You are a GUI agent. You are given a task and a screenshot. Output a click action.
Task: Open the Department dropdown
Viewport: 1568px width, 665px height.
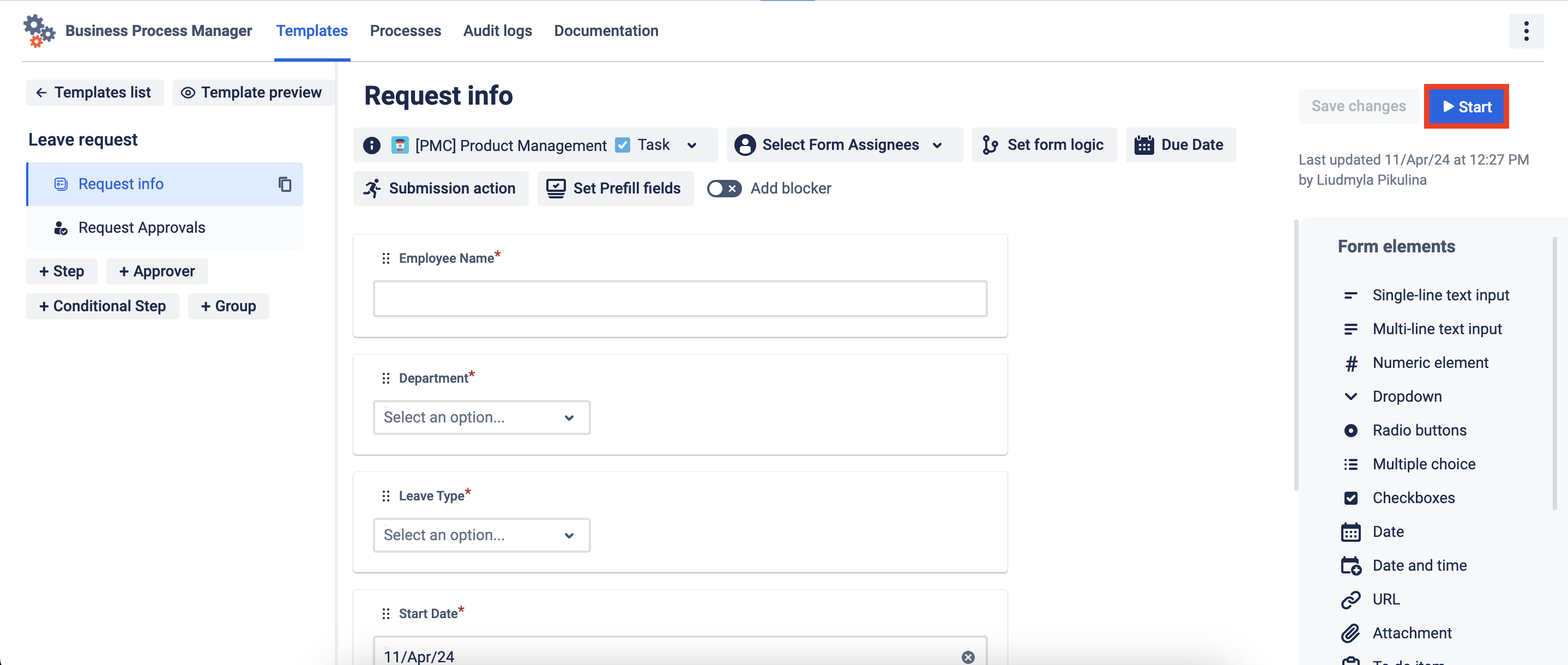481,418
